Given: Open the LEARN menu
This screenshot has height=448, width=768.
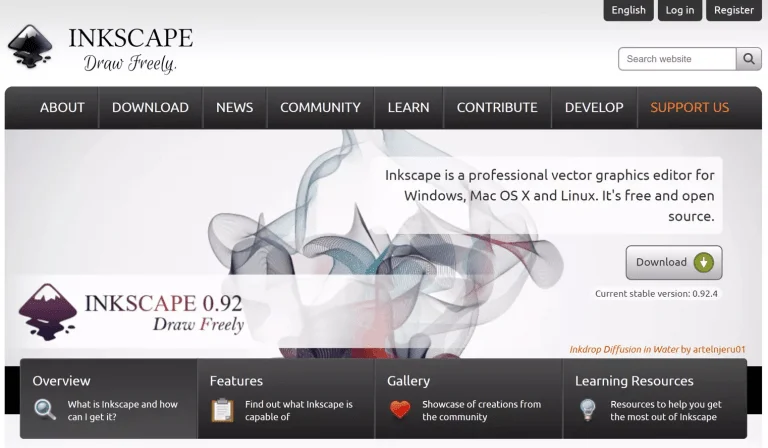Looking at the screenshot, I should [x=408, y=108].
